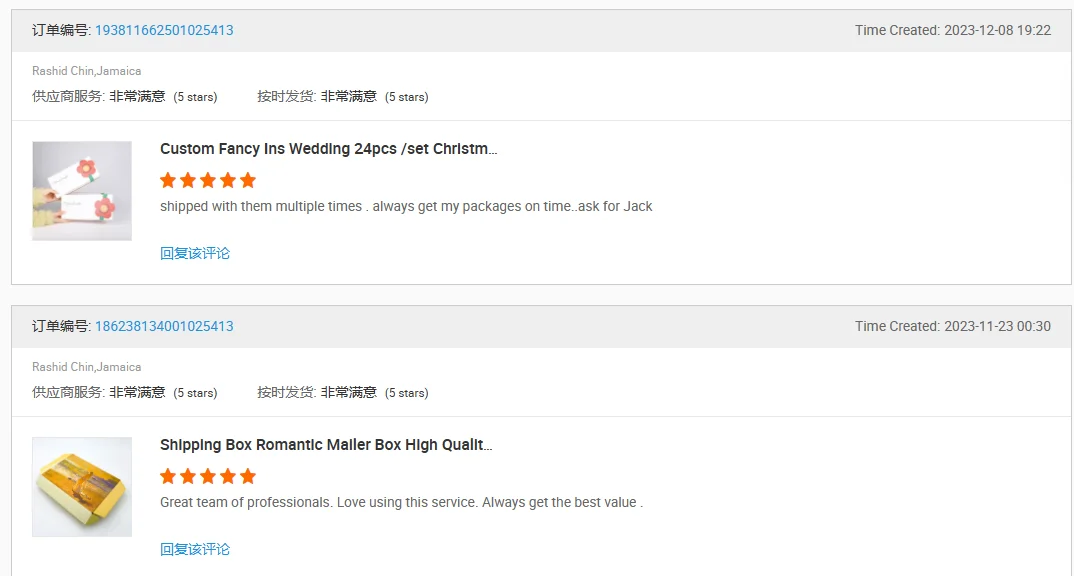The image size is (1074, 576).
Task: Select the Time Created 2023-11-23 00:30 timestamp
Action: [952, 326]
